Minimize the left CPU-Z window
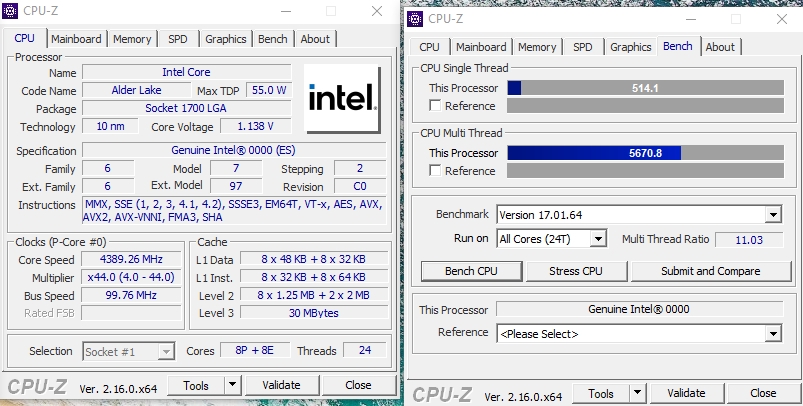Image resolution: width=803 pixels, height=406 pixels. point(286,11)
